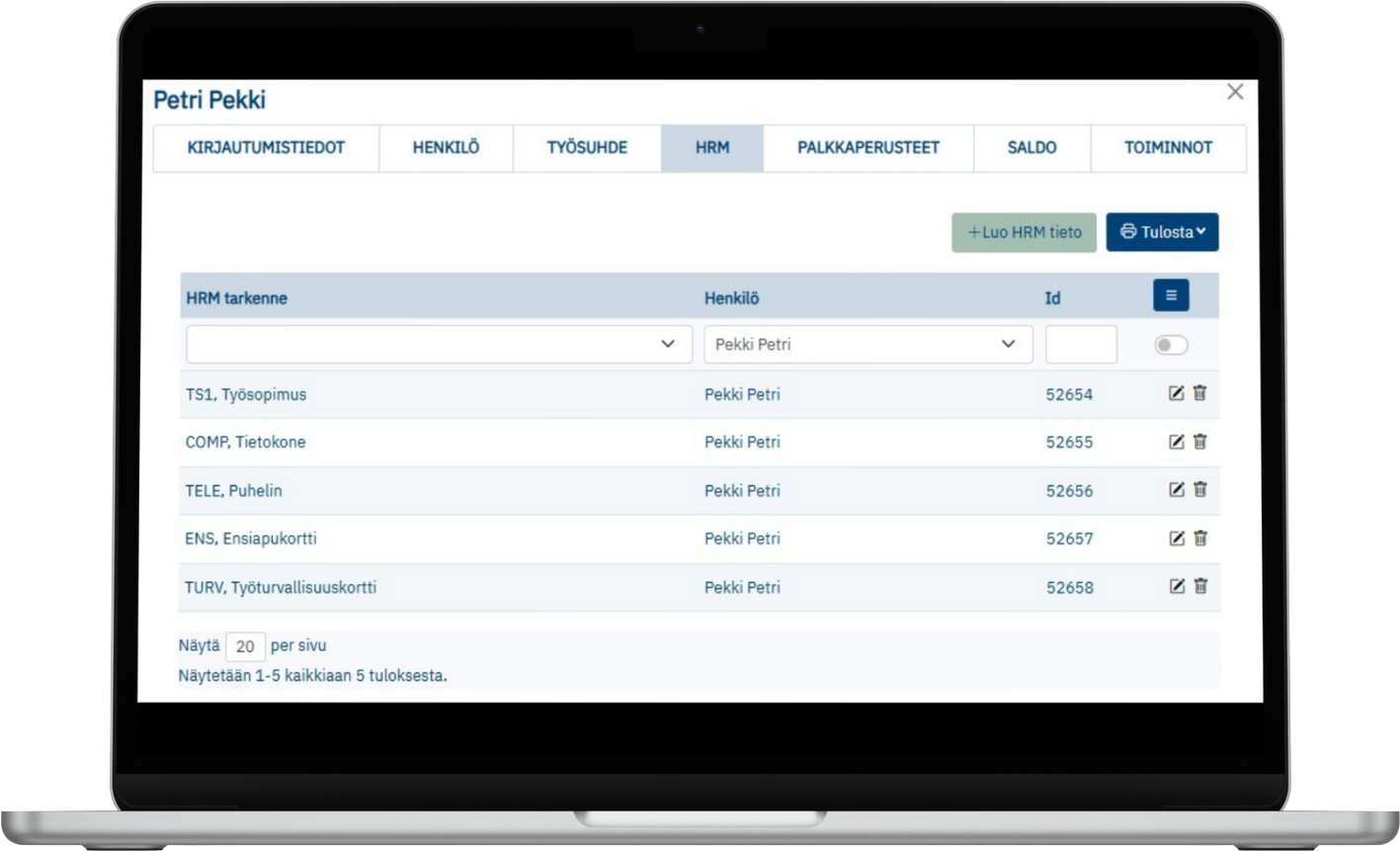This screenshot has height=851, width=1400.
Task: Open the Kirjautumistiedot tab
Action: point(266,148)
